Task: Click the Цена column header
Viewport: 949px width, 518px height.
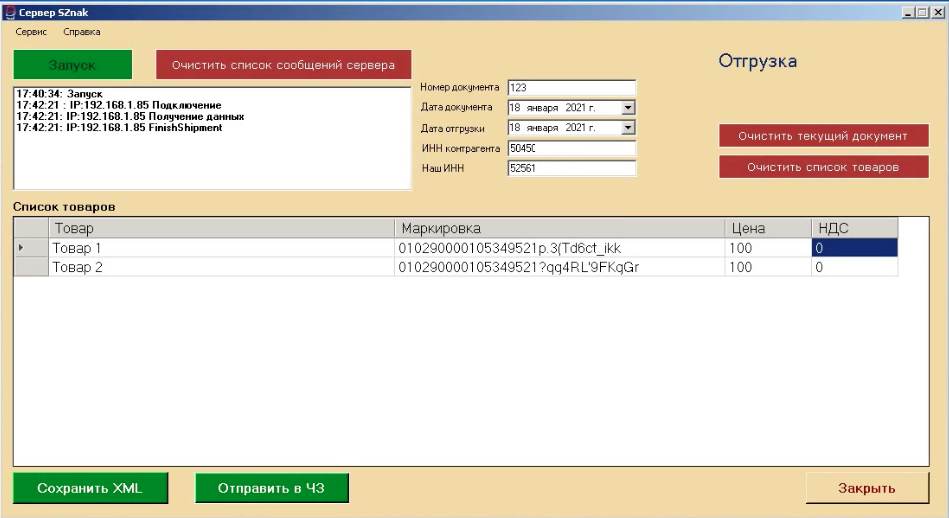Action: [x=768, y=228]
